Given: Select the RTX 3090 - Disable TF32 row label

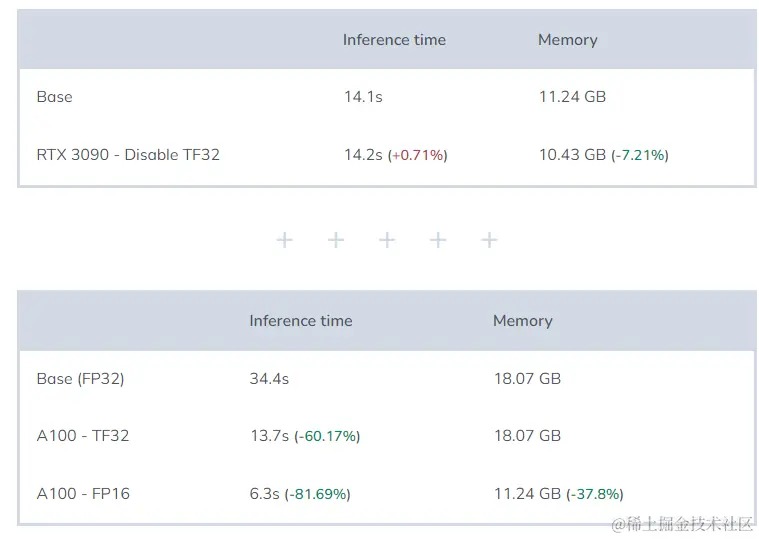Looking at the screenshot, I should (128, 155).
